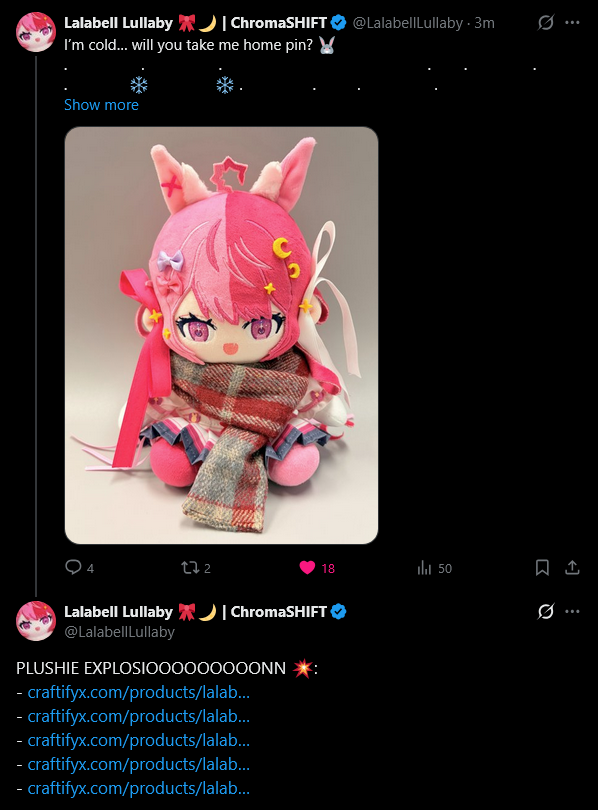Open the first craftifyx.com product link

click(138, 692)
